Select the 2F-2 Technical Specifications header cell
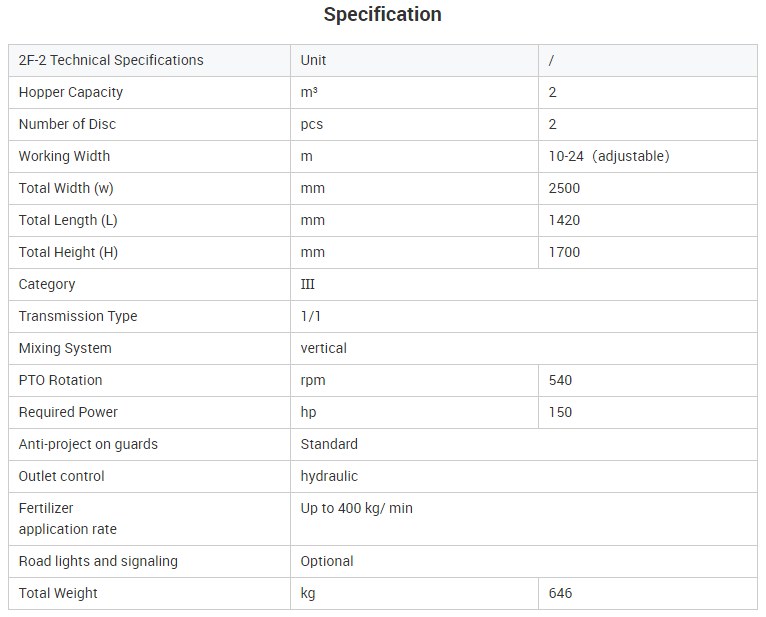 [x=149, y=61]
